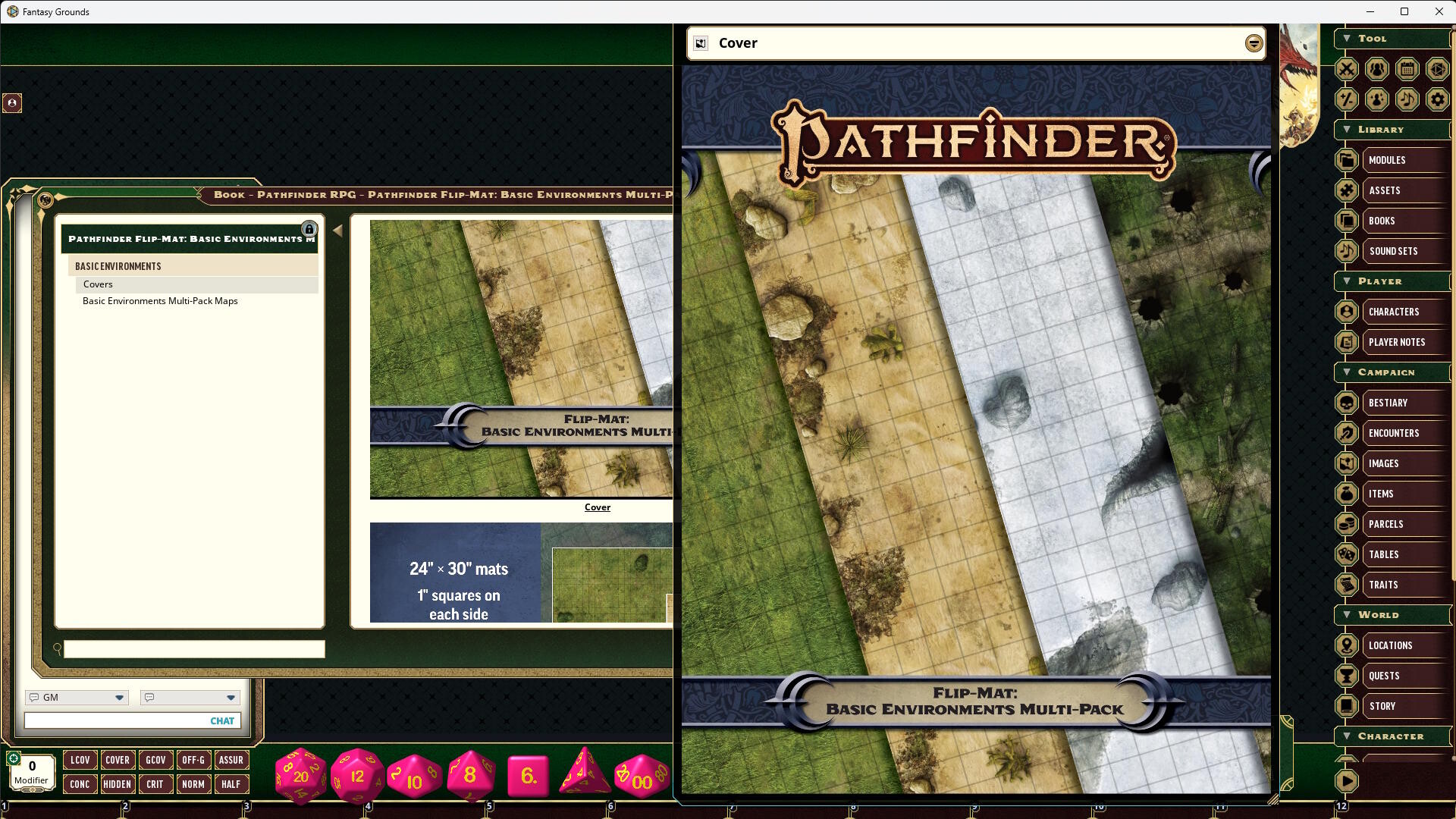Open the Calendar tool icon
This screenshot has width=1456, height=819.
point(1407,69)
